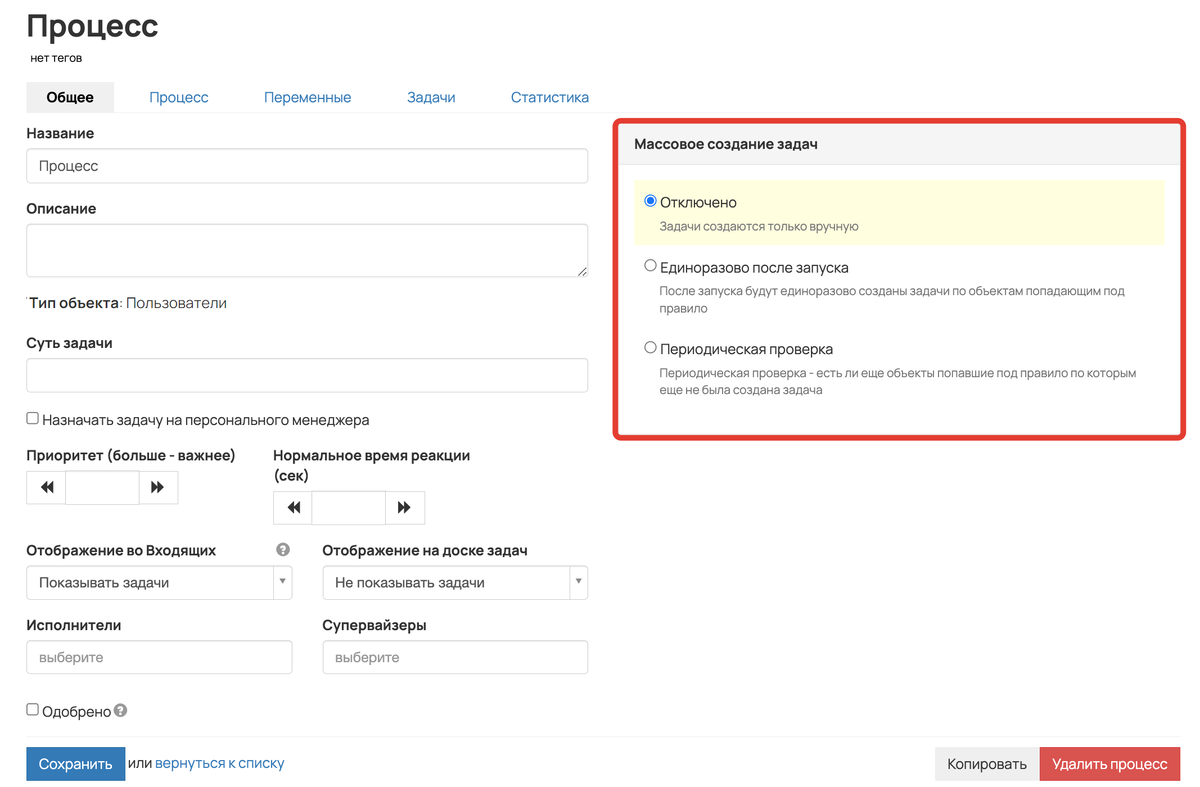The image size is (1200, 787).
Task: Click the нет тегов label
Action: coord(57,58)
